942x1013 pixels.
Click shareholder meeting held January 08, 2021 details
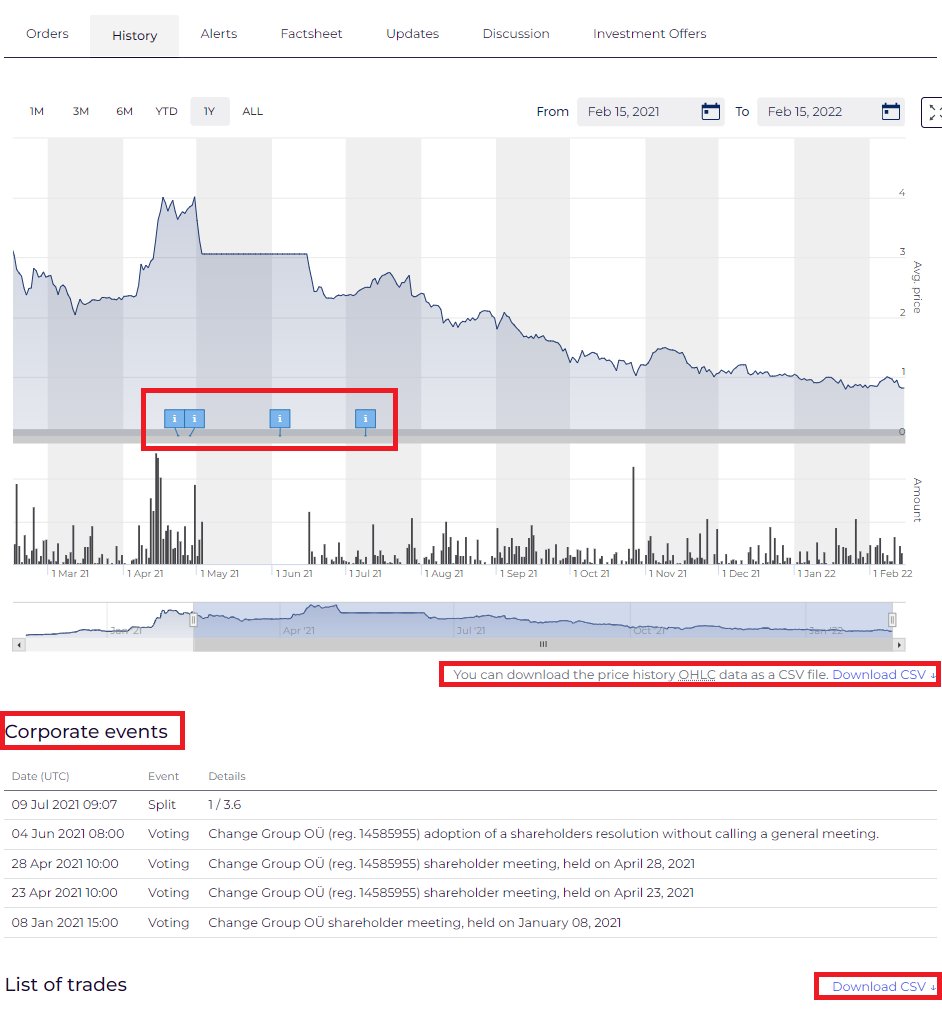[x=415, y=922]
